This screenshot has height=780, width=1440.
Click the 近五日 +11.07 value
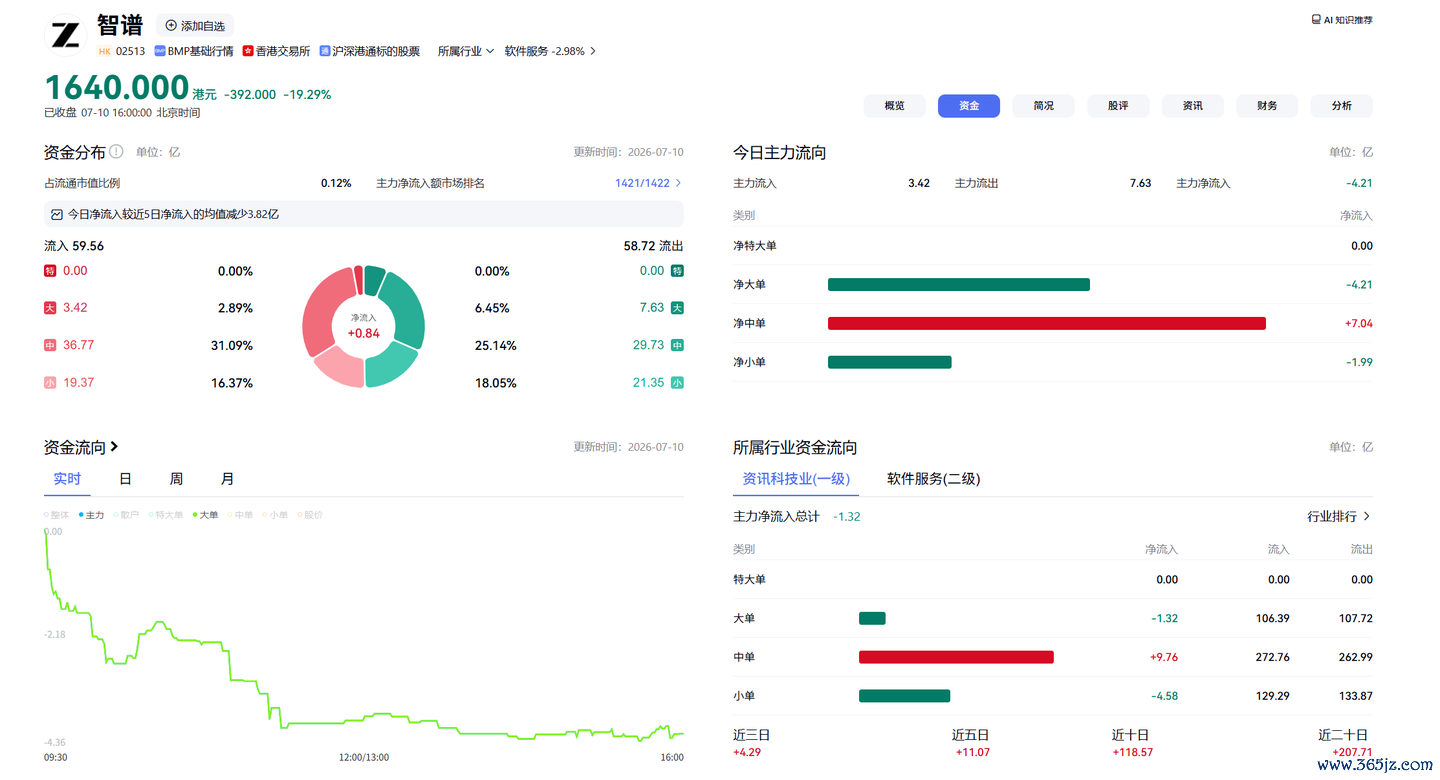coord(972,752)
